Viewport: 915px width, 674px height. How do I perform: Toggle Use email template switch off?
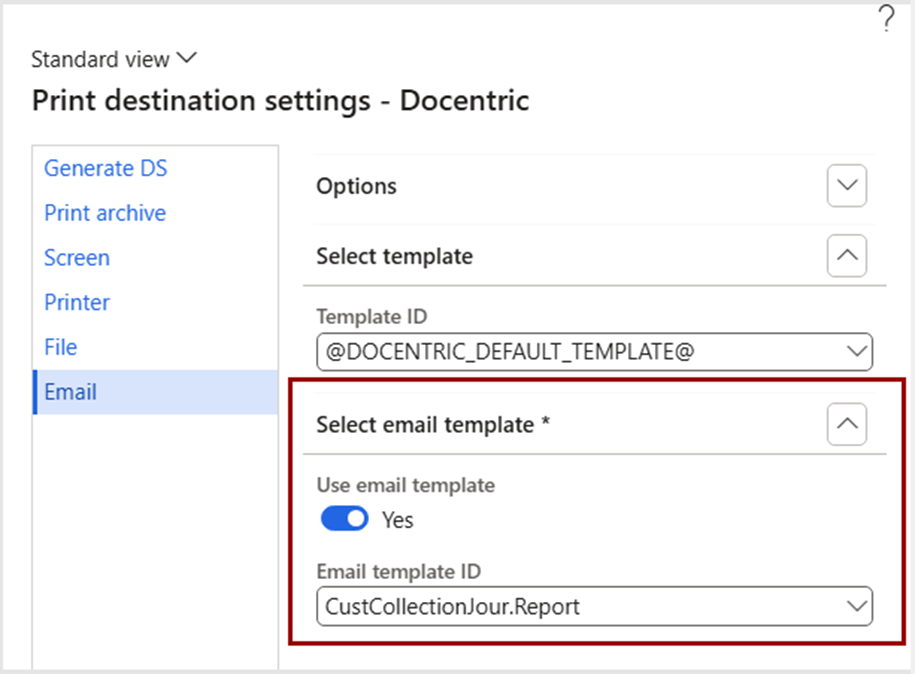[344, 519]
